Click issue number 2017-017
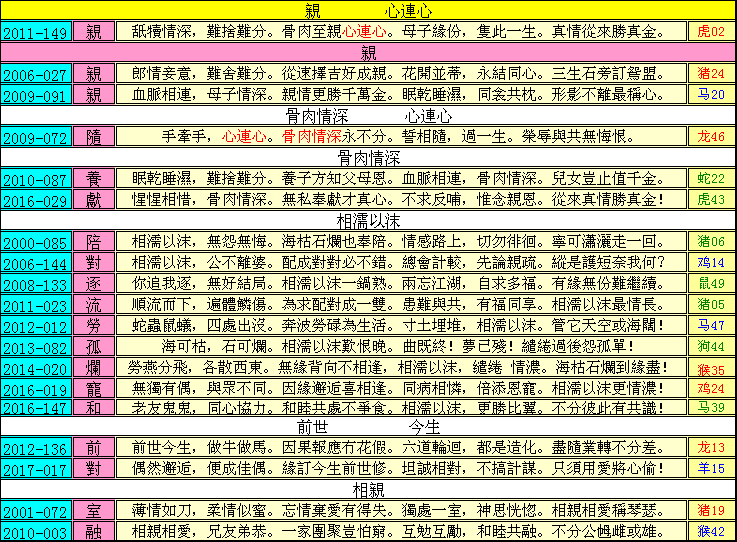 [x=36, y=468]
